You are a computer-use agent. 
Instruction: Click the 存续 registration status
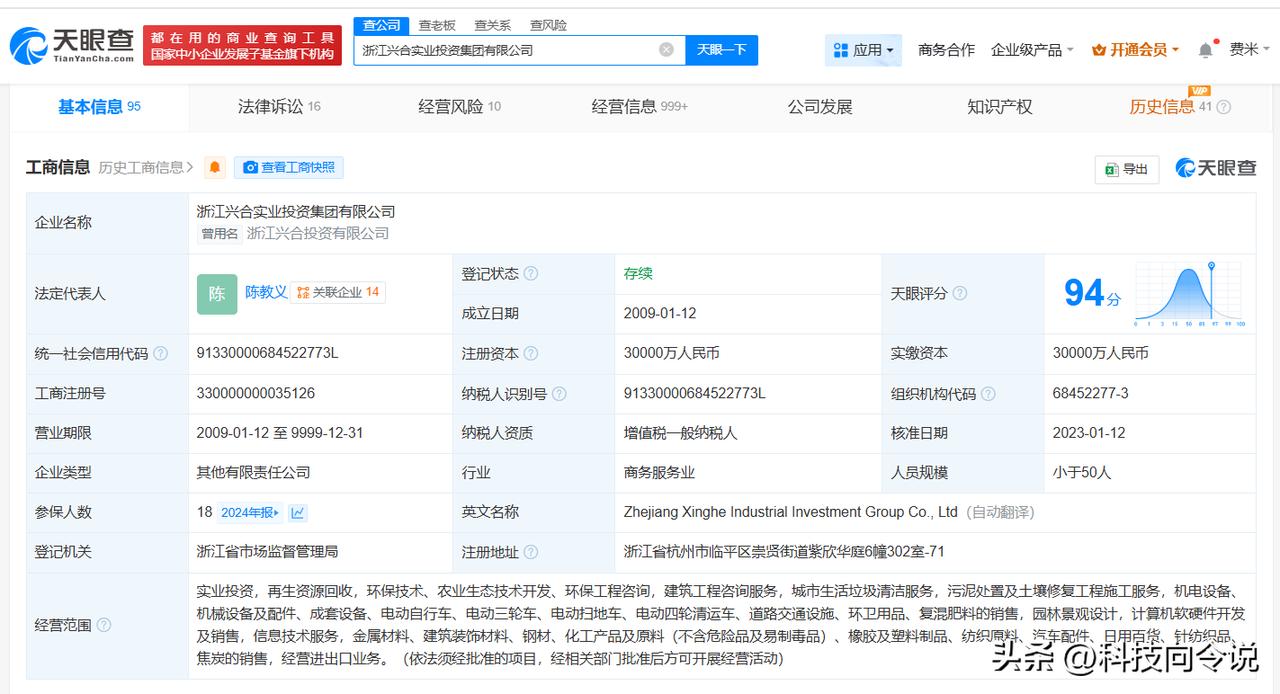pyautogui.click(x=638, y=273)
